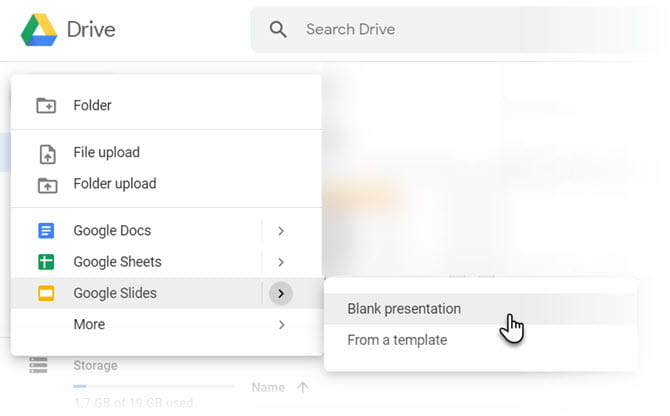Choose From a template
Screen dimensions: 670x416
coord(481,340)
